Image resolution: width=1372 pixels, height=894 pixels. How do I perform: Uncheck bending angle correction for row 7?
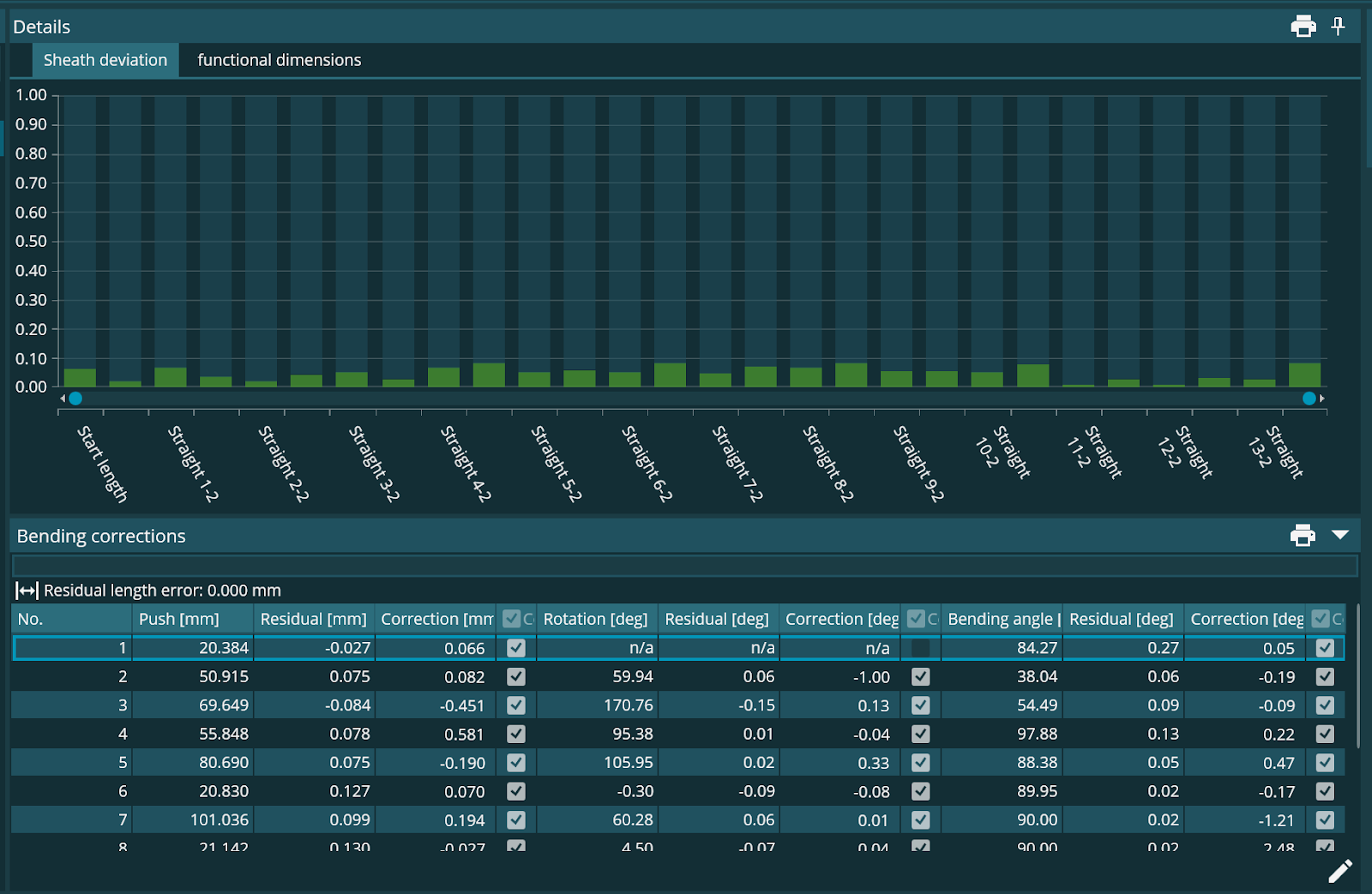(1326, 820)
